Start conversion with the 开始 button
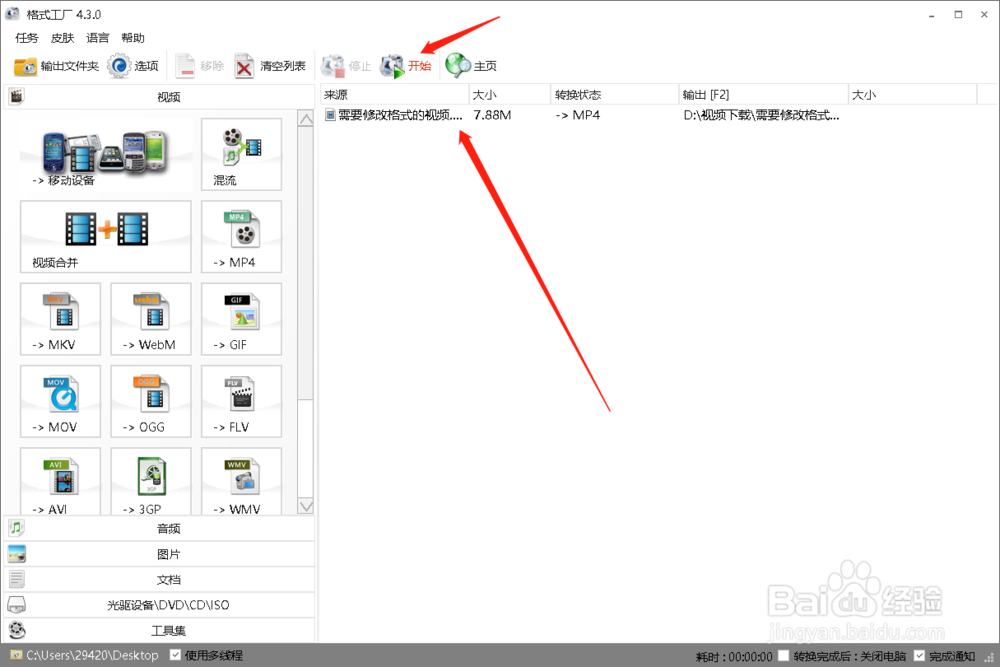The width and height of the screenshot is (1000, 667). tap(406, 66)
